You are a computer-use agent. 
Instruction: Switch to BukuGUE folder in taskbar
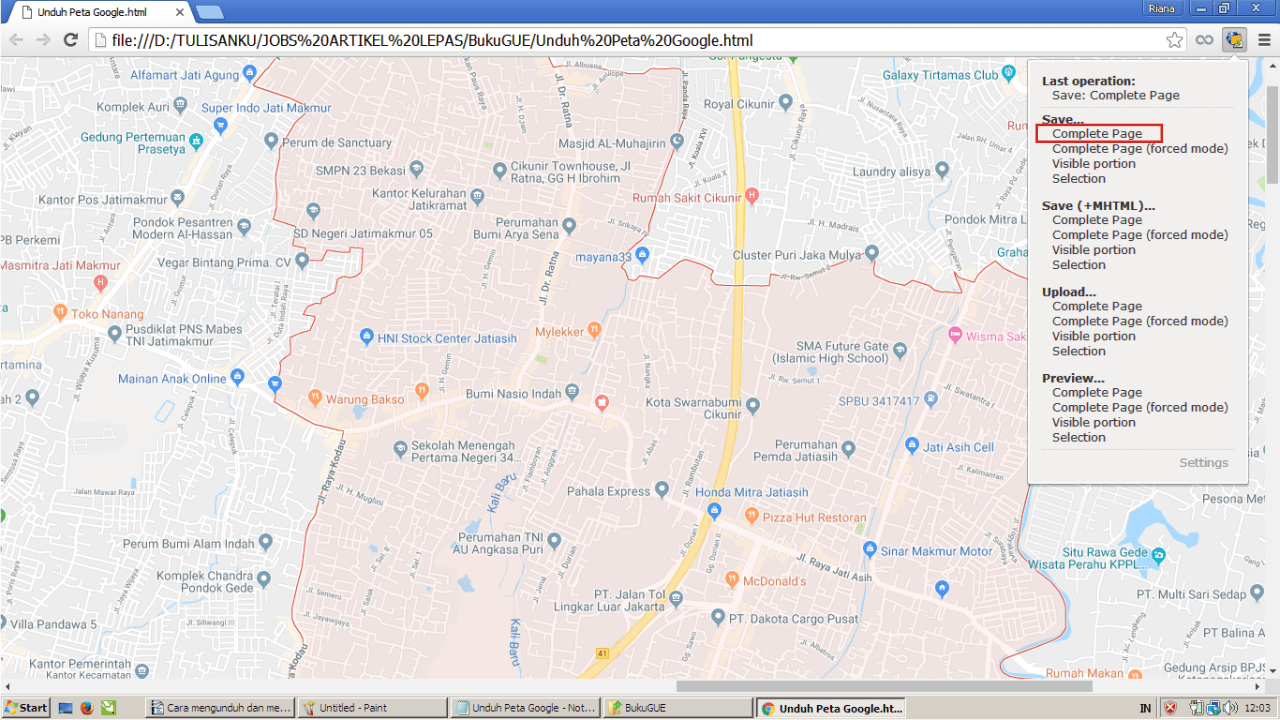677,708
